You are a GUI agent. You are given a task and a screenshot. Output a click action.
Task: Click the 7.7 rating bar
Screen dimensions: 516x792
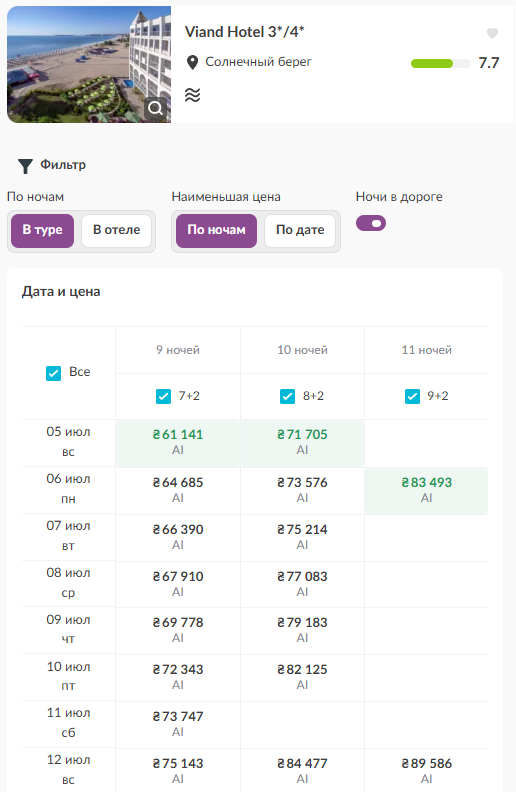click(440, 63)
